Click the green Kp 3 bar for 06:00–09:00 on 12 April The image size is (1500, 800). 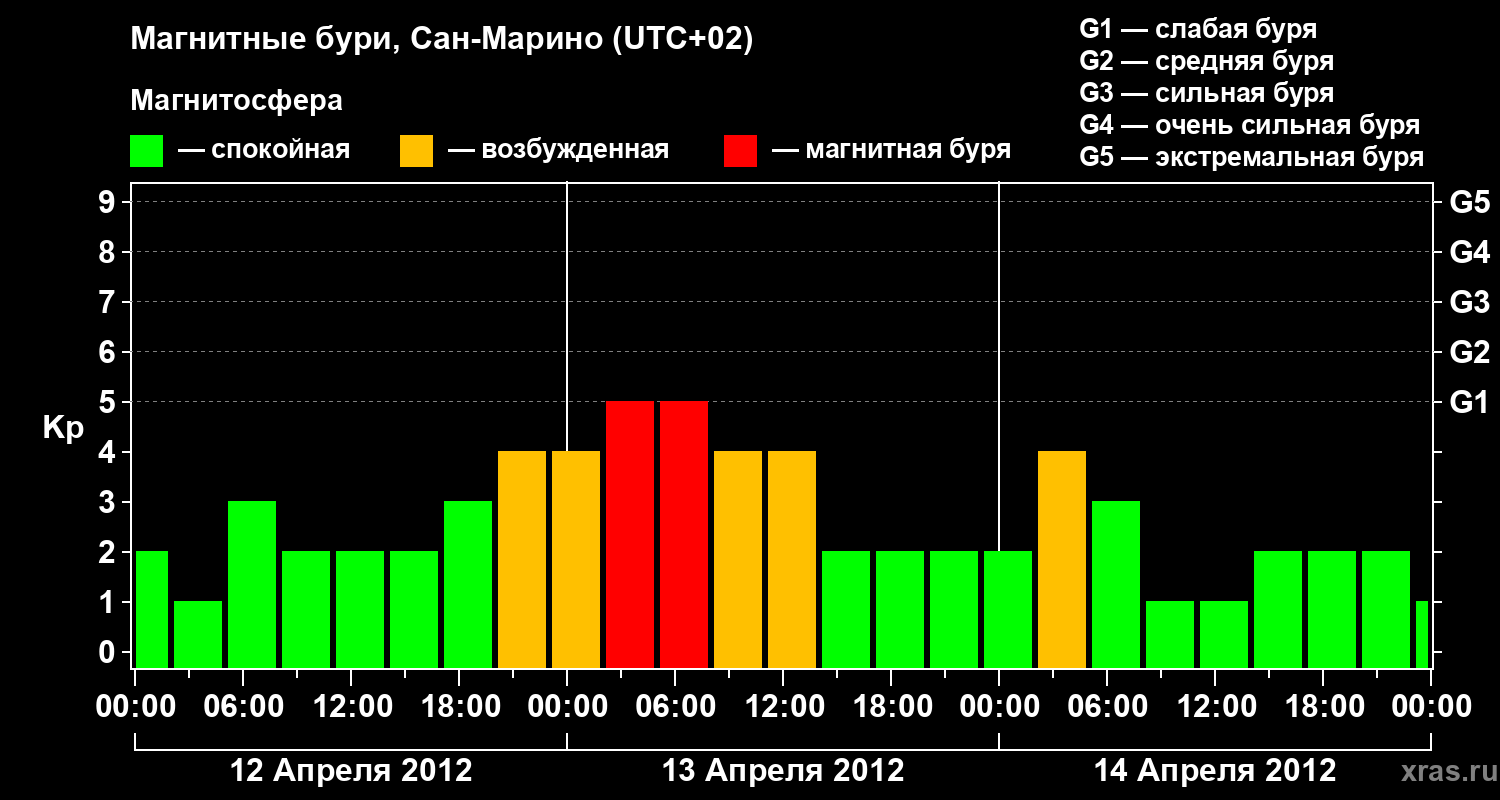pos(252,584)
